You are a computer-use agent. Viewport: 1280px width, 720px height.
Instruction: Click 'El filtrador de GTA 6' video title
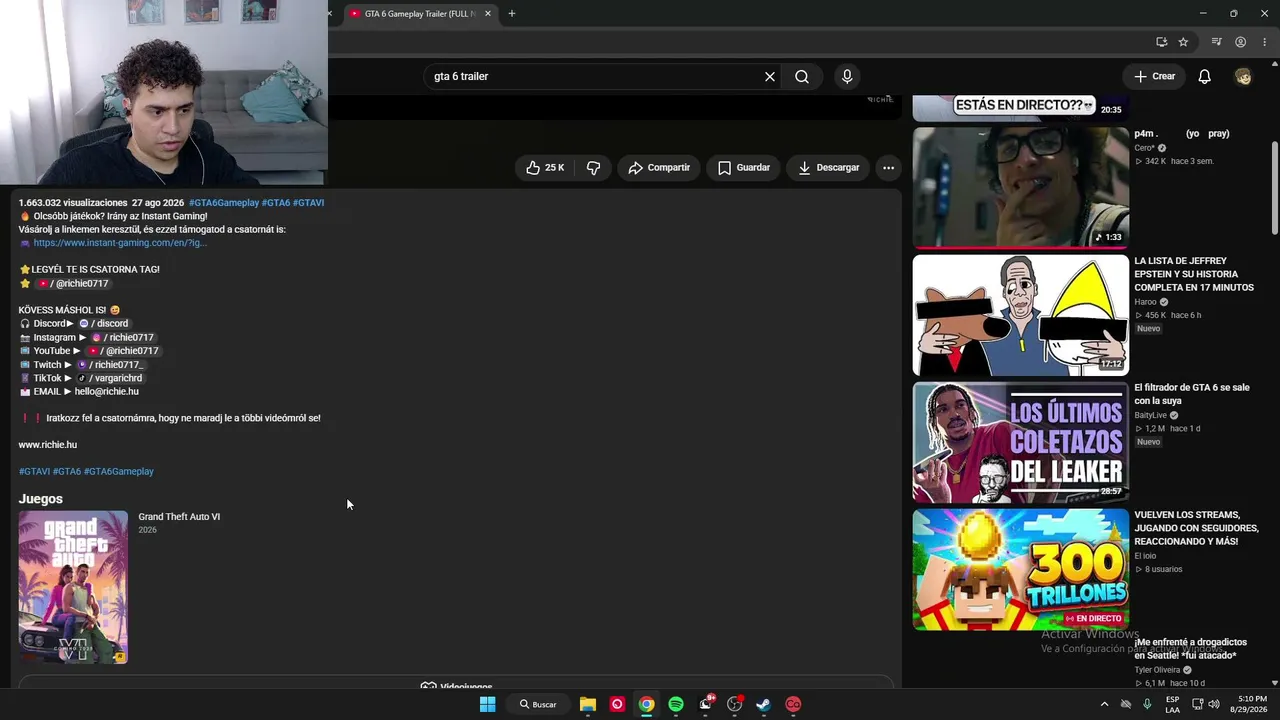click(1192, 394)
